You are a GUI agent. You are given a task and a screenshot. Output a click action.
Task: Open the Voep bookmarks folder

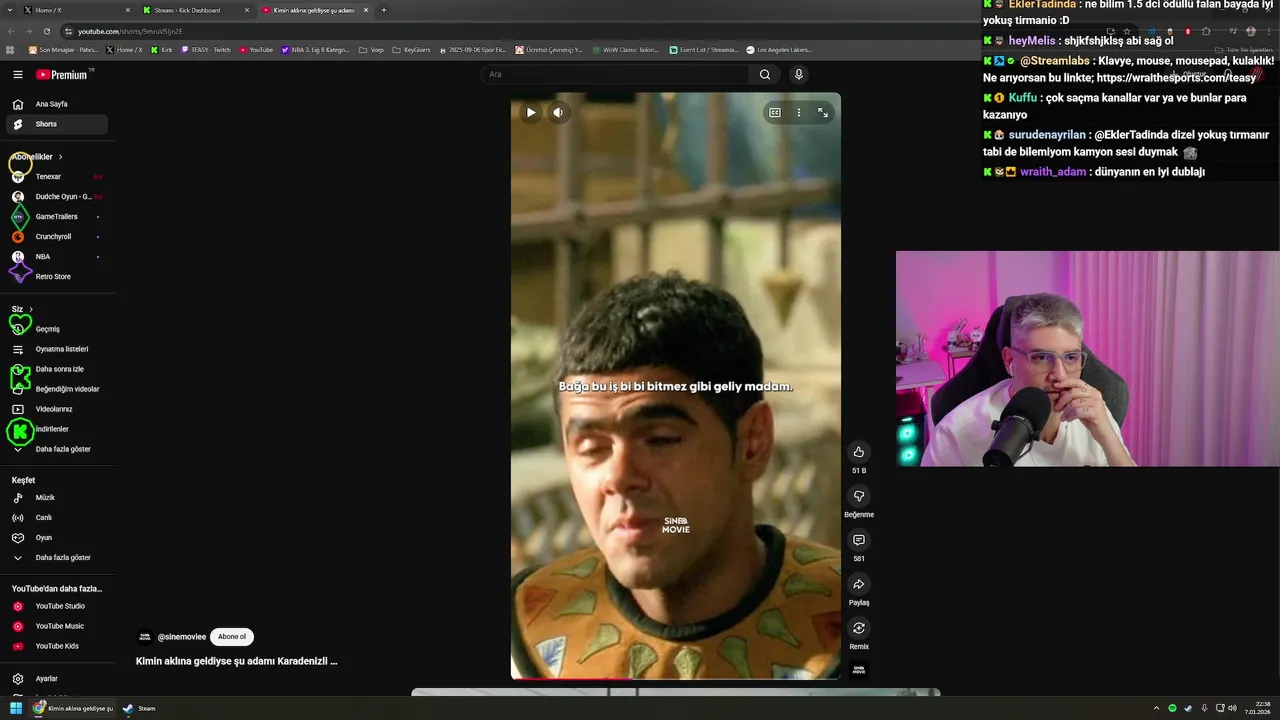tap(371, 49)
